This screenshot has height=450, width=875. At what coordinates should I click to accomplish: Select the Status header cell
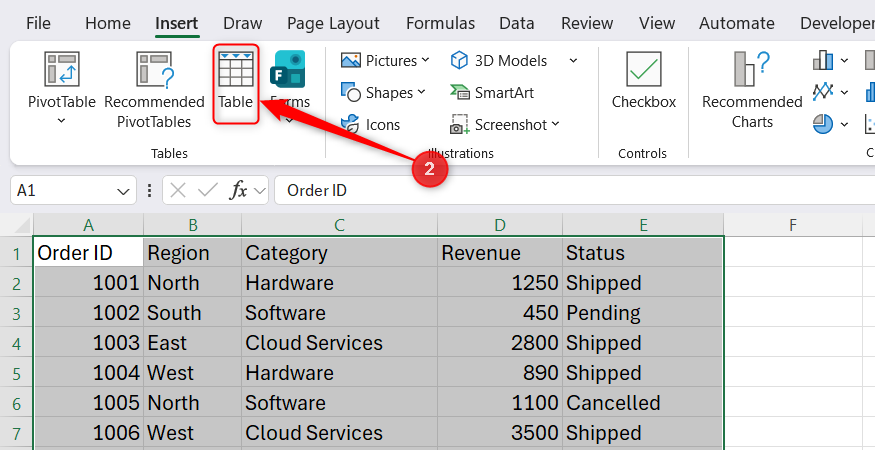click(x=643, y=252)
